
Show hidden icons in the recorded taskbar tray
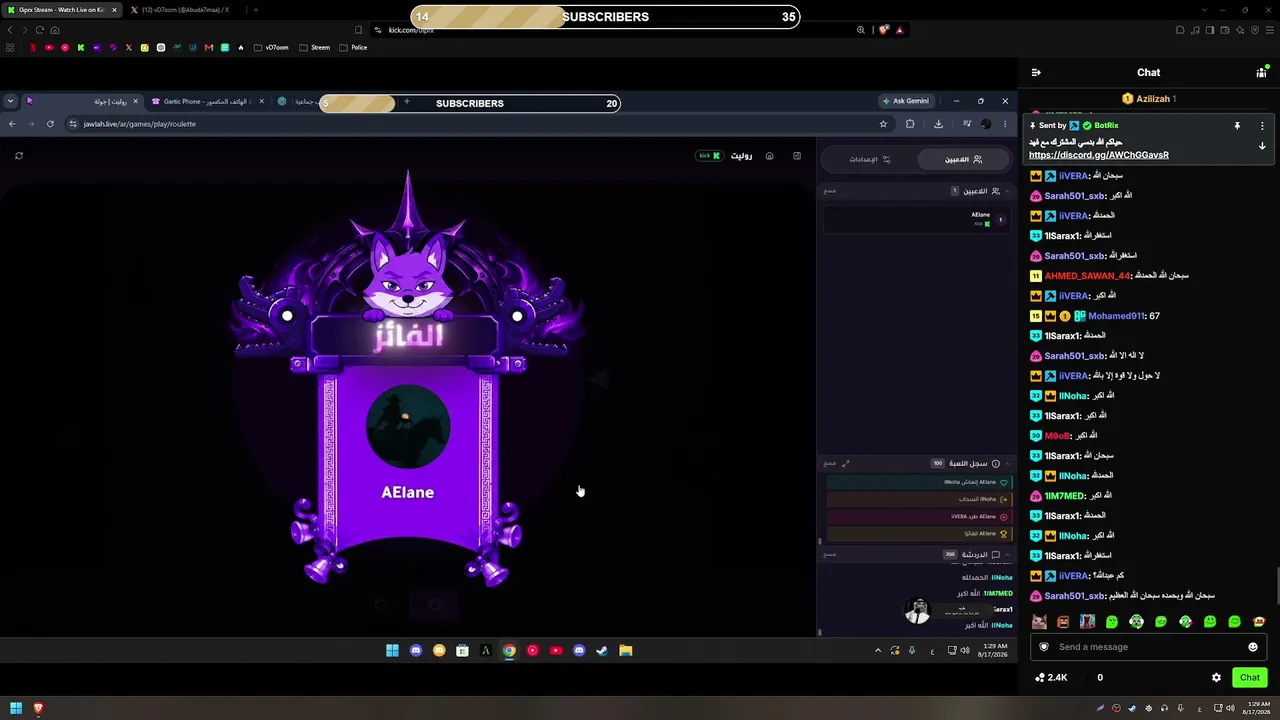point(878,651)
